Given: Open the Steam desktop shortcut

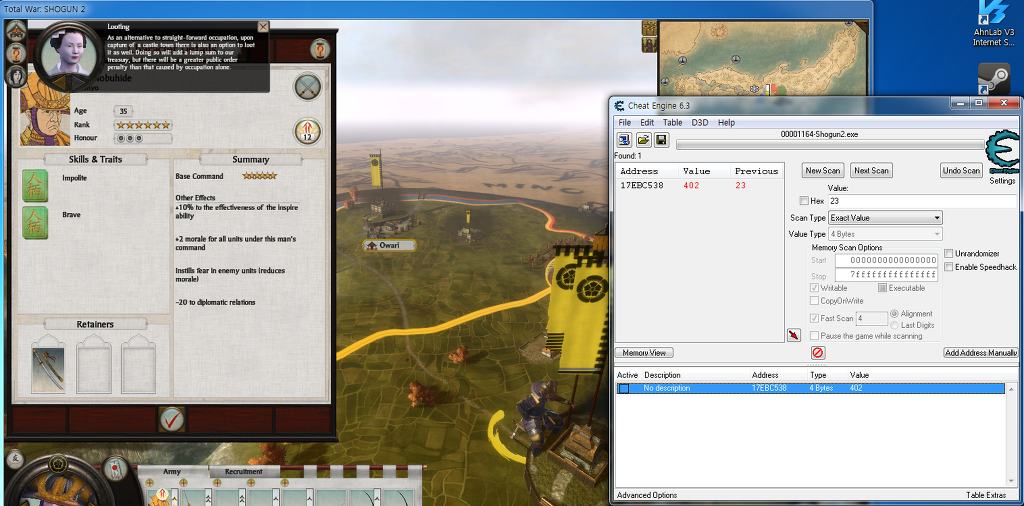Looking at the screenshot, I should tap(994, 79).
